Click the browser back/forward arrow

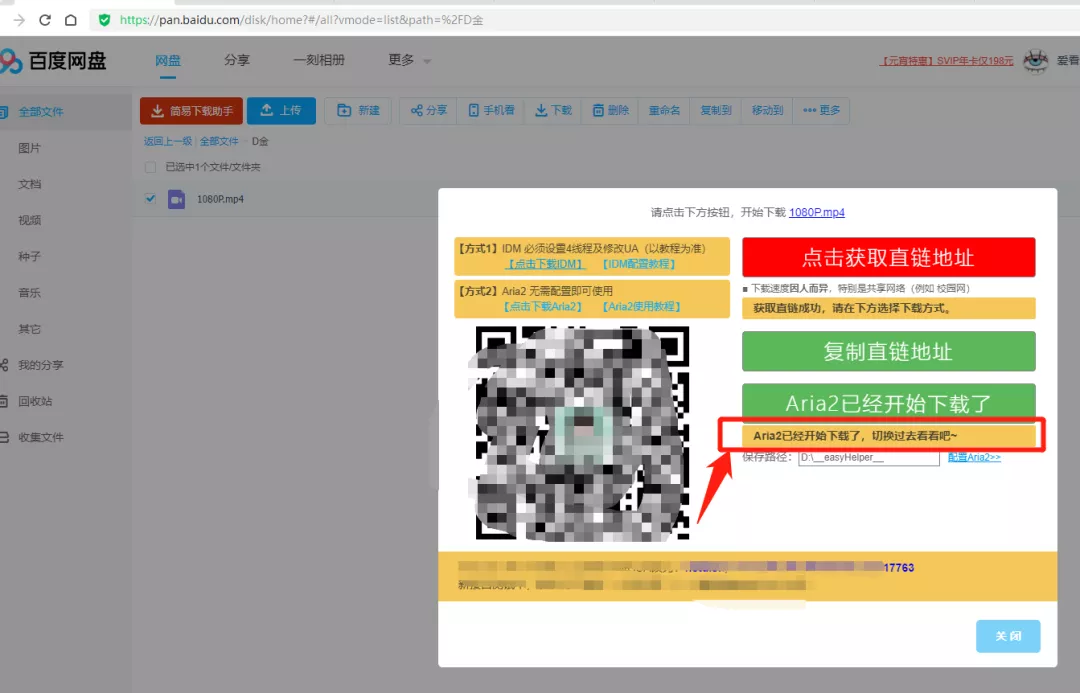[x=19, y=20]
